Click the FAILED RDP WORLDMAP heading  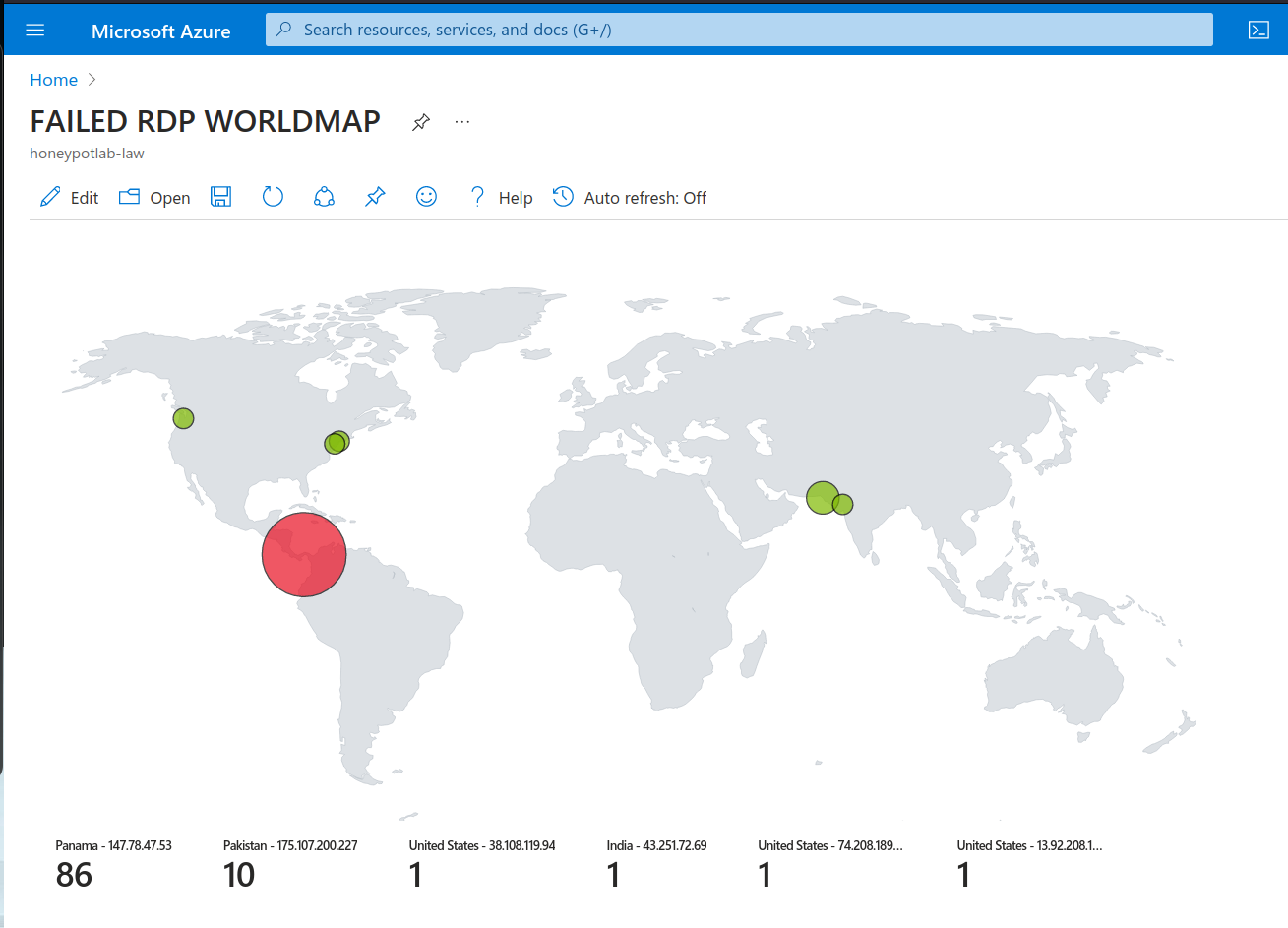[x=205, y=121]
